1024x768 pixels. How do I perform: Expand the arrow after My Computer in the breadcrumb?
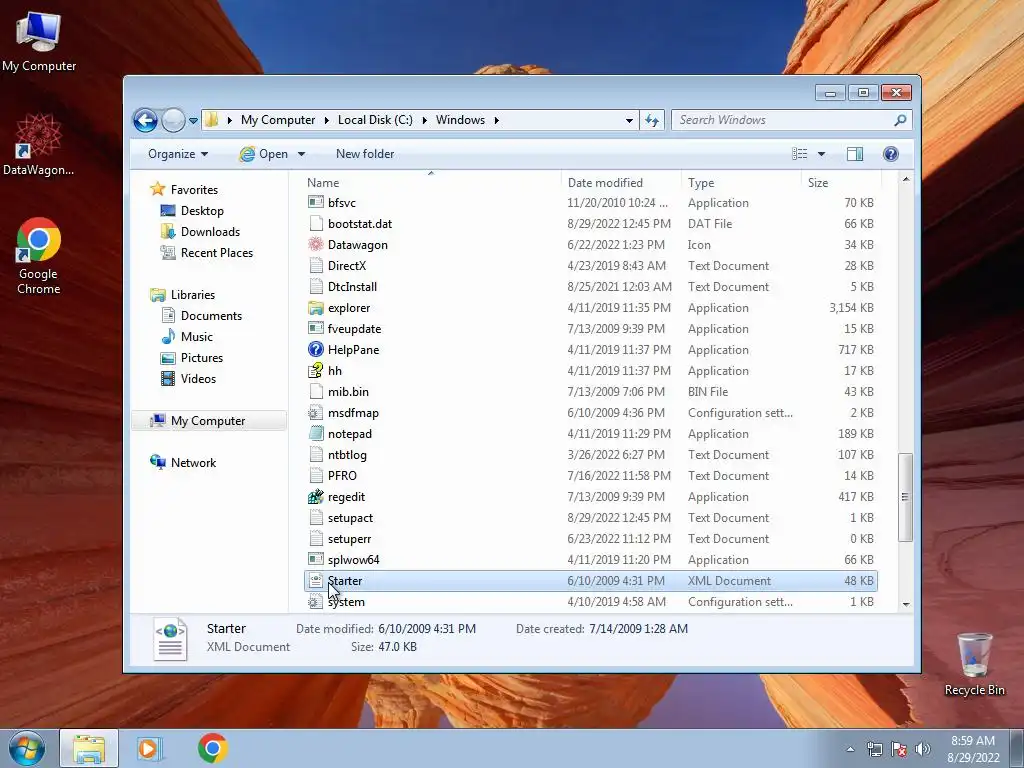click(x=327, y=120)
